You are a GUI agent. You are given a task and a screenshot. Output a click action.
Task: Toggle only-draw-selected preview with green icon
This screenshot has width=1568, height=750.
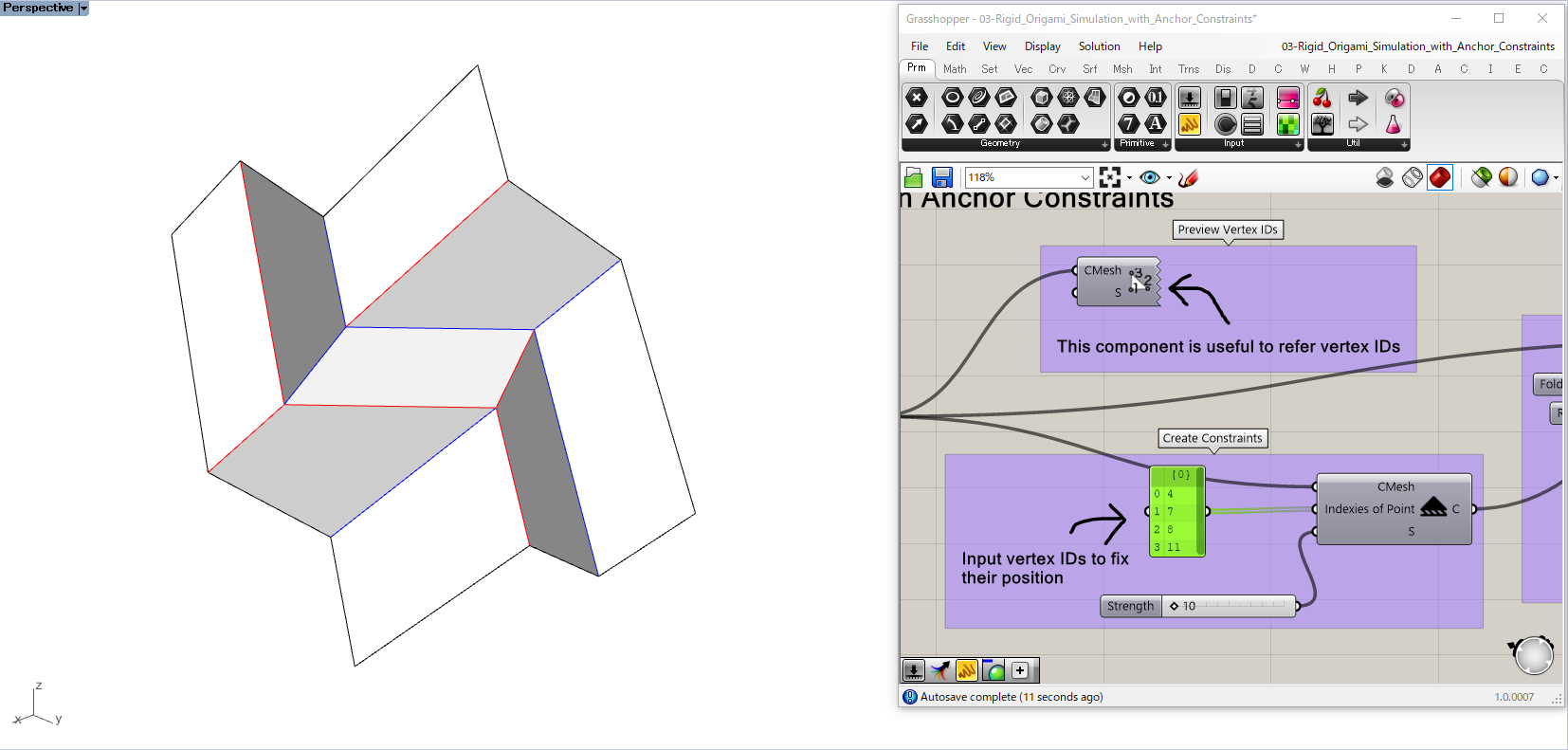coord(1481,177)
